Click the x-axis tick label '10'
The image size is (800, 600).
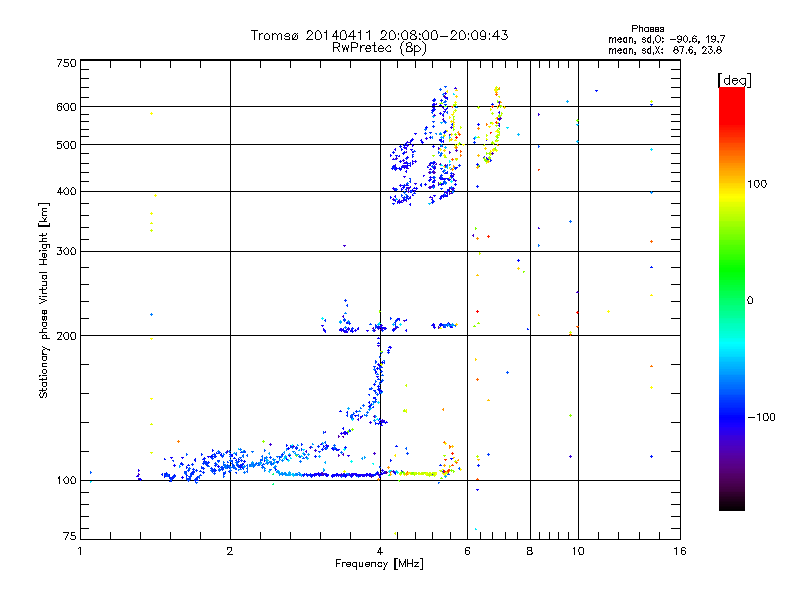[578, 551]
